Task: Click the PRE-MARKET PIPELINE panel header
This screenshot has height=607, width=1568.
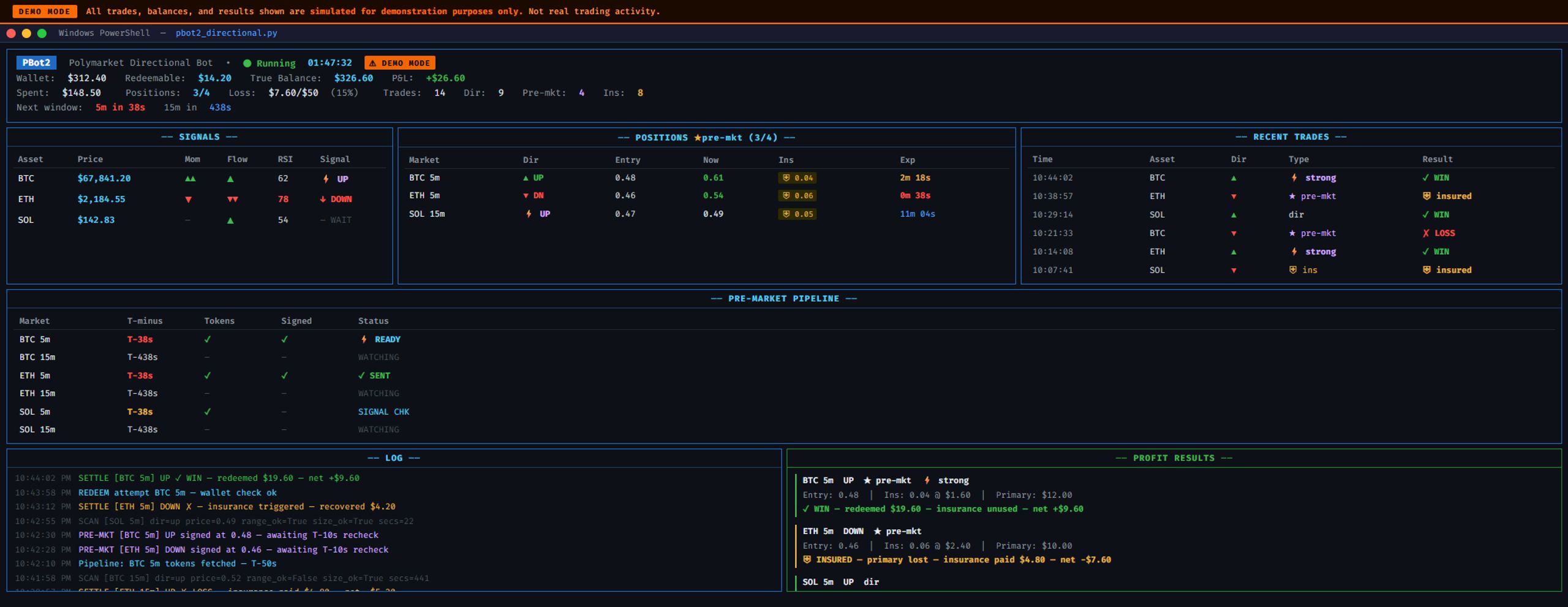Action: [x=783, y=298]
